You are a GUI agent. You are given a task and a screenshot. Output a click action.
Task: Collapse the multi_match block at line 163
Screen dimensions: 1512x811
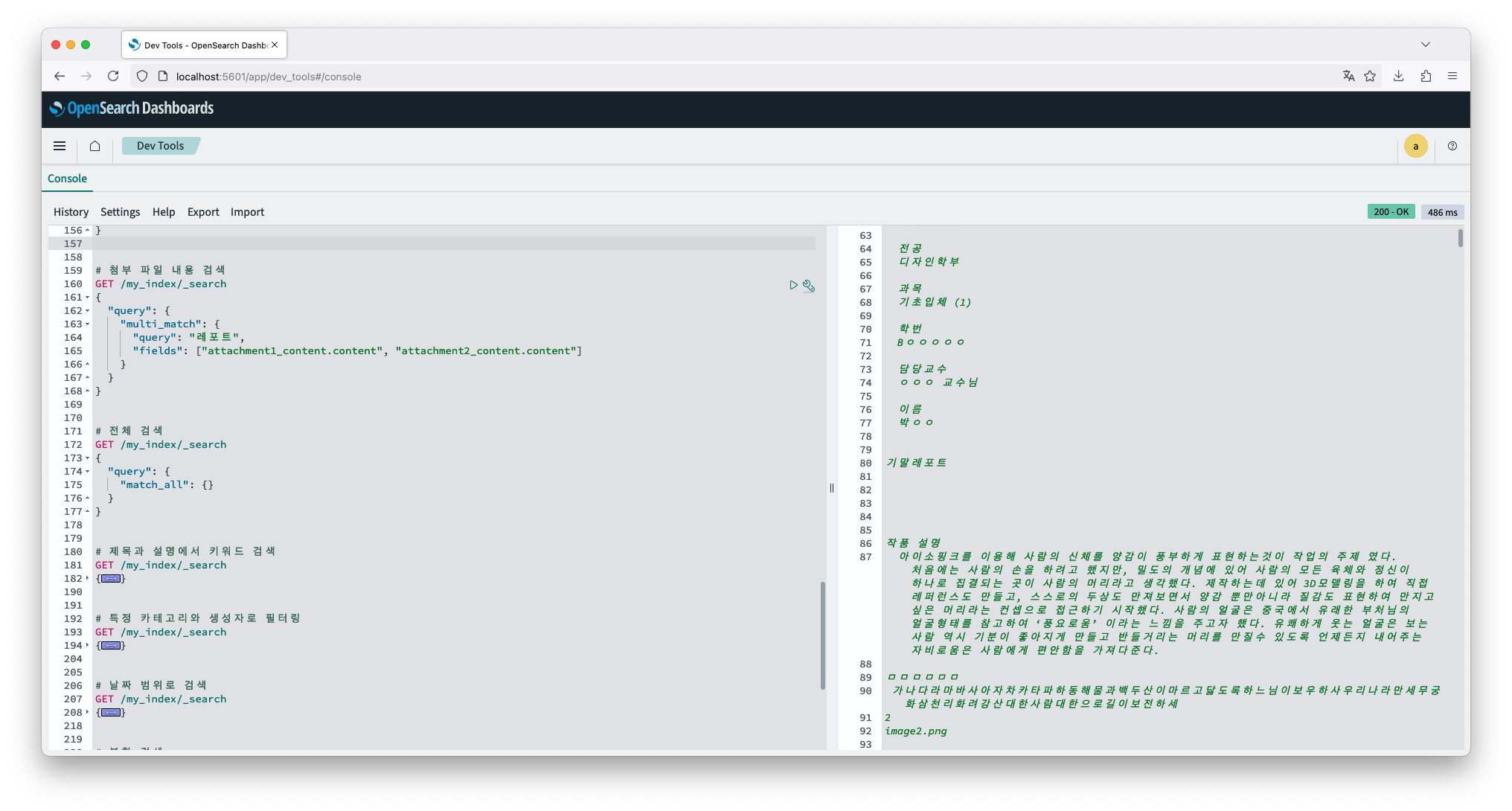point(88,324)
